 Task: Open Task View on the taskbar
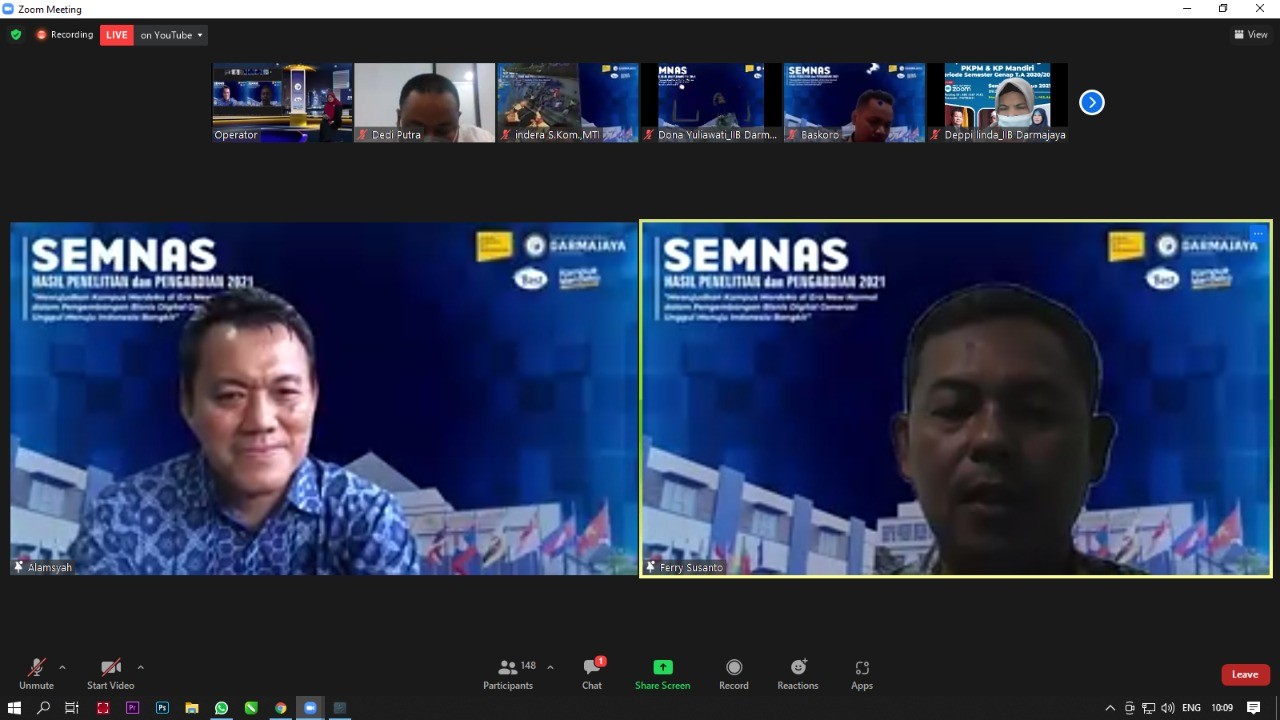coord(72,708)
